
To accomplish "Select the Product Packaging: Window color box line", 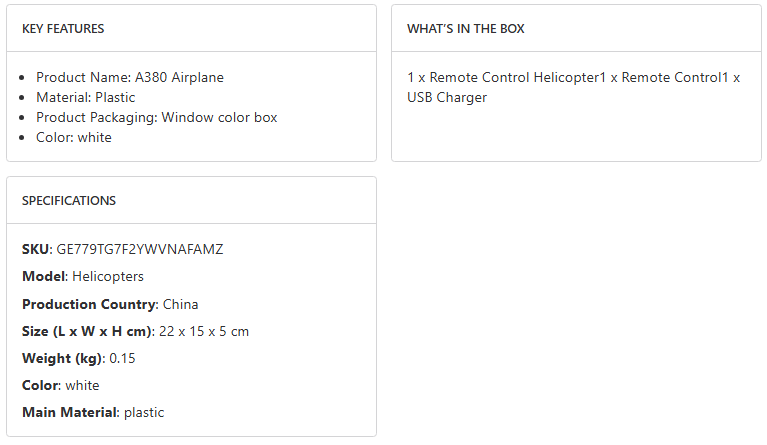I will [x=157, y=117].
